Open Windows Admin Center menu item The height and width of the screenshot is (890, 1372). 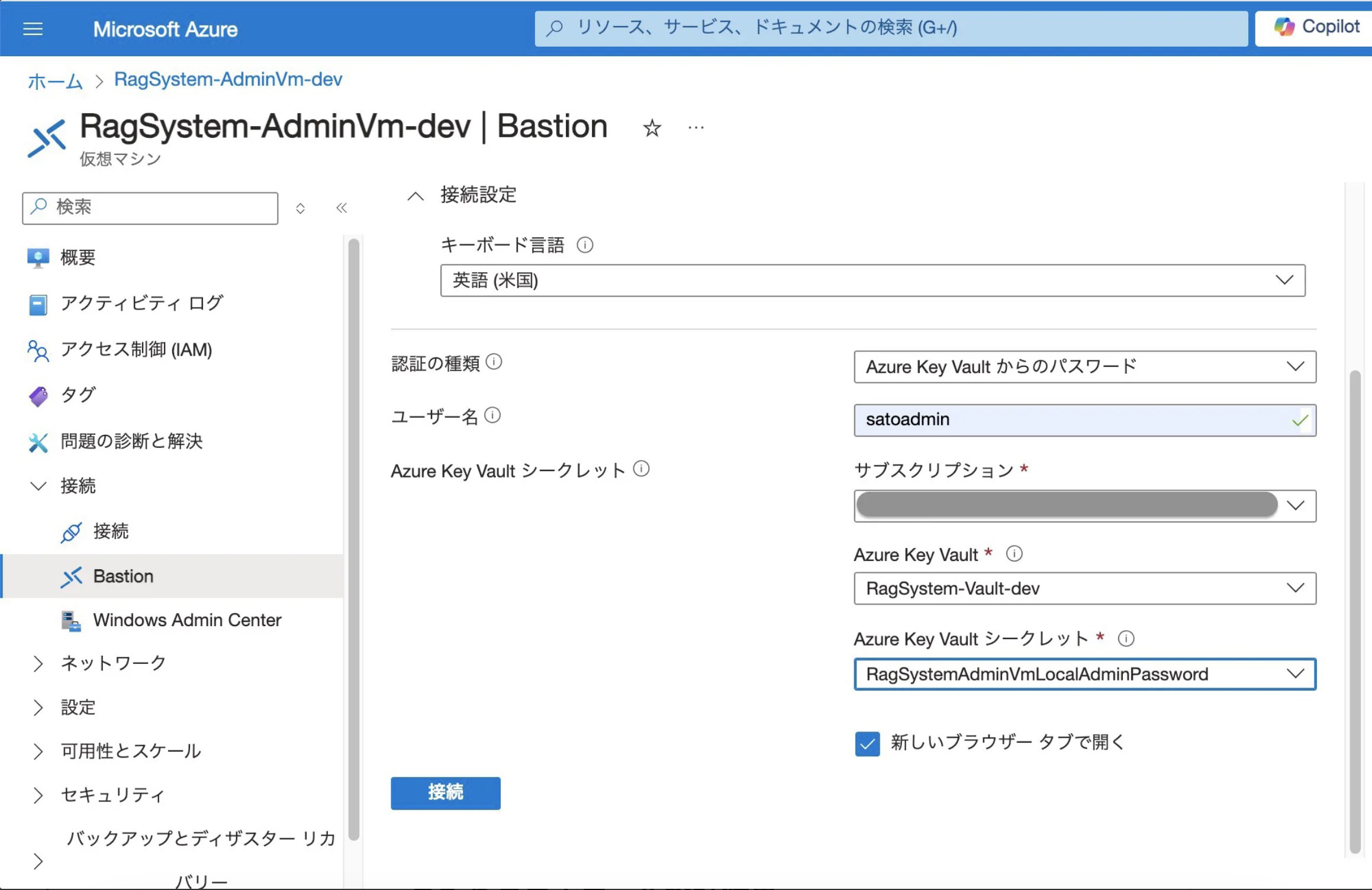pyautogui.click(x=187, y=620)
